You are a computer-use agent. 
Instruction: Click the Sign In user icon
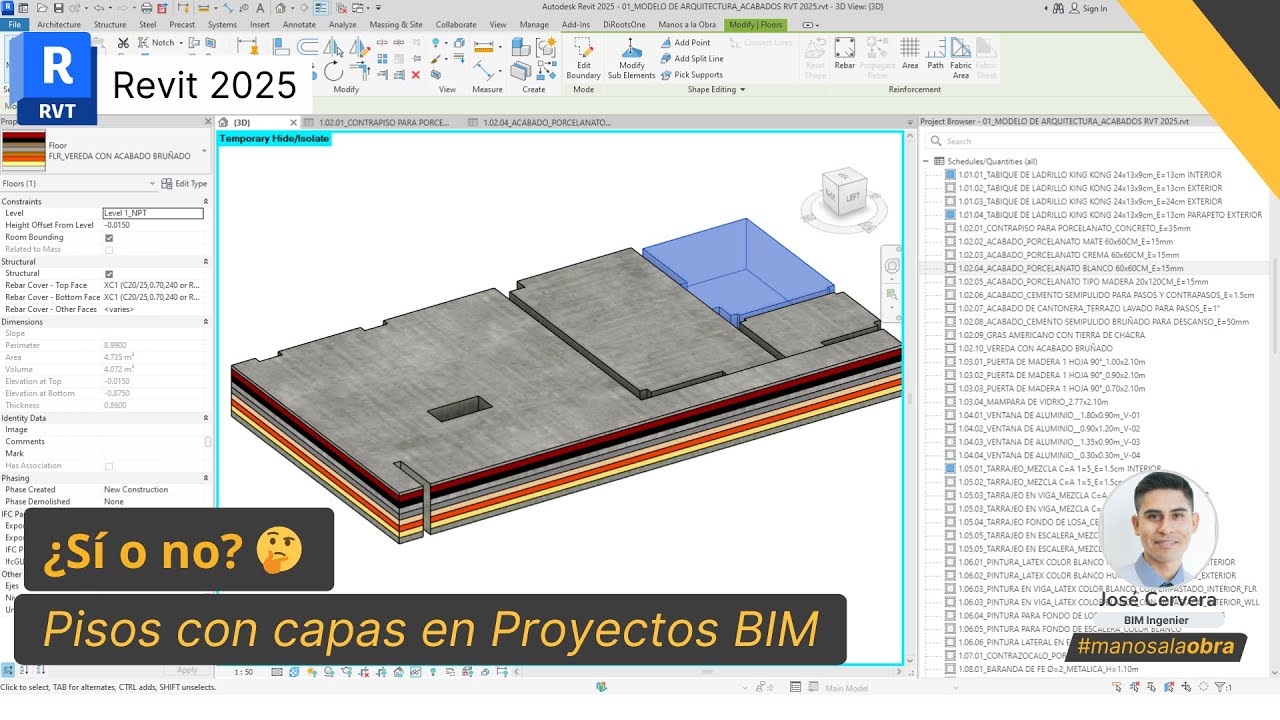(1075, 8)
